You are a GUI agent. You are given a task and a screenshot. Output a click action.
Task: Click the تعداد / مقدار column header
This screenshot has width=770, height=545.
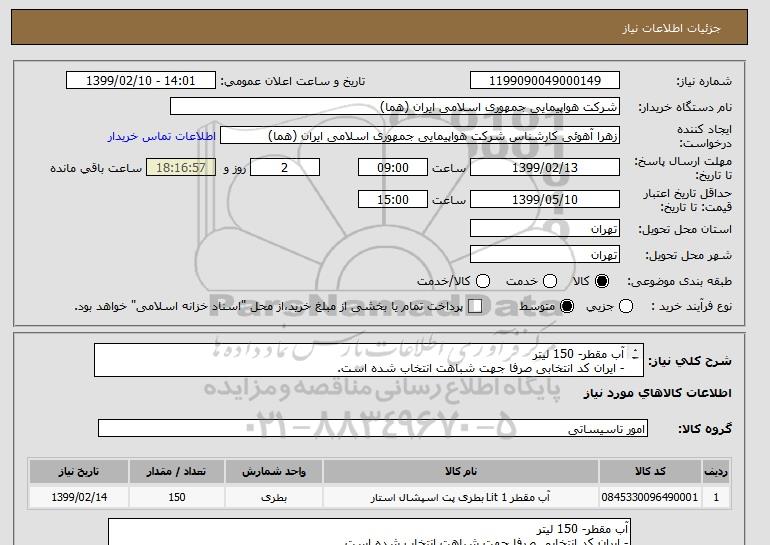tap(177, 471)
